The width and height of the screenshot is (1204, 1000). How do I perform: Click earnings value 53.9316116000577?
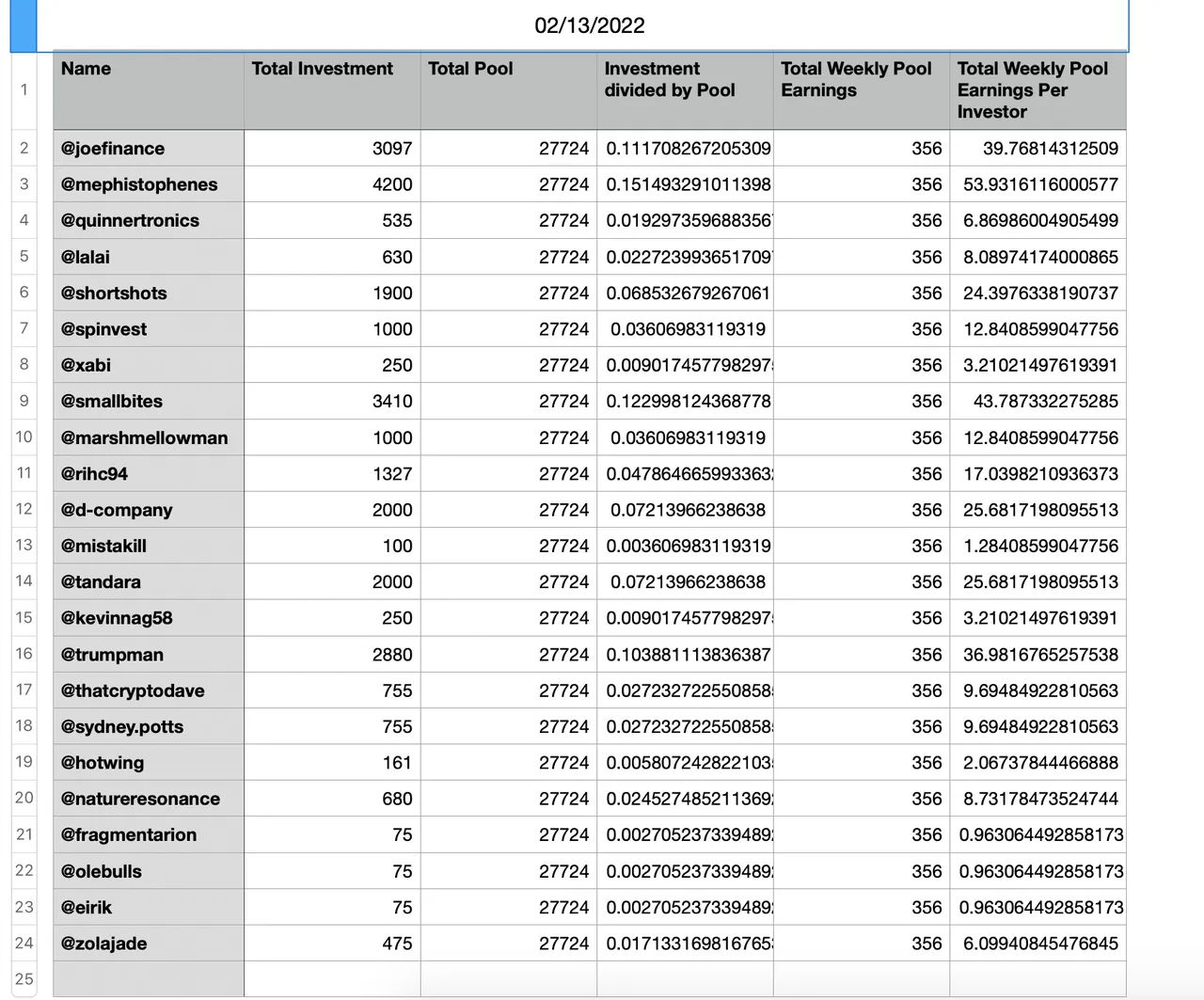[1038, 184]
